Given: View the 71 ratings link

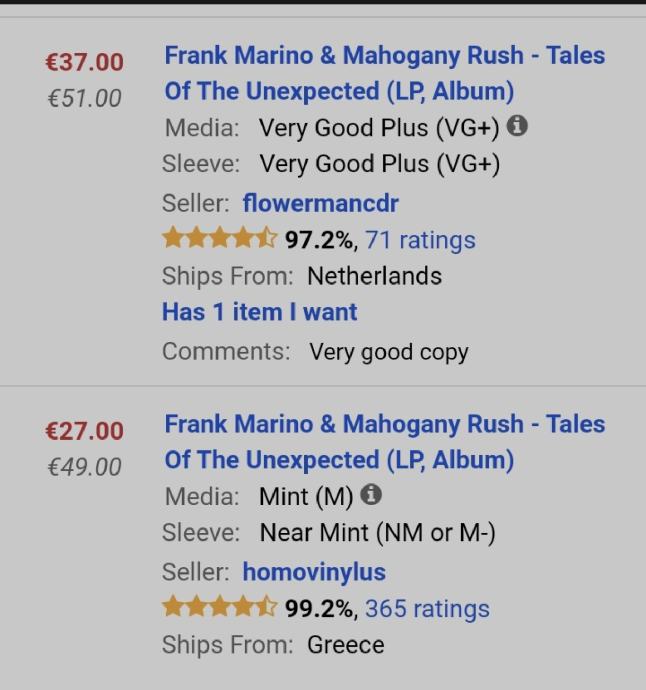Looking at the screenshot, I should click(420, 240).
